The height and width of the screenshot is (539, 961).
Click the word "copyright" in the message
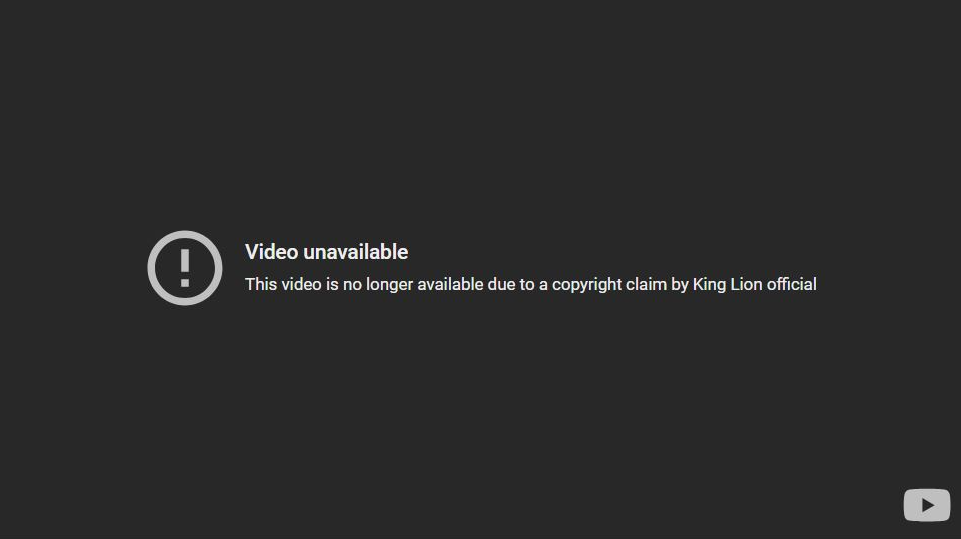click(x=587, y=285)
